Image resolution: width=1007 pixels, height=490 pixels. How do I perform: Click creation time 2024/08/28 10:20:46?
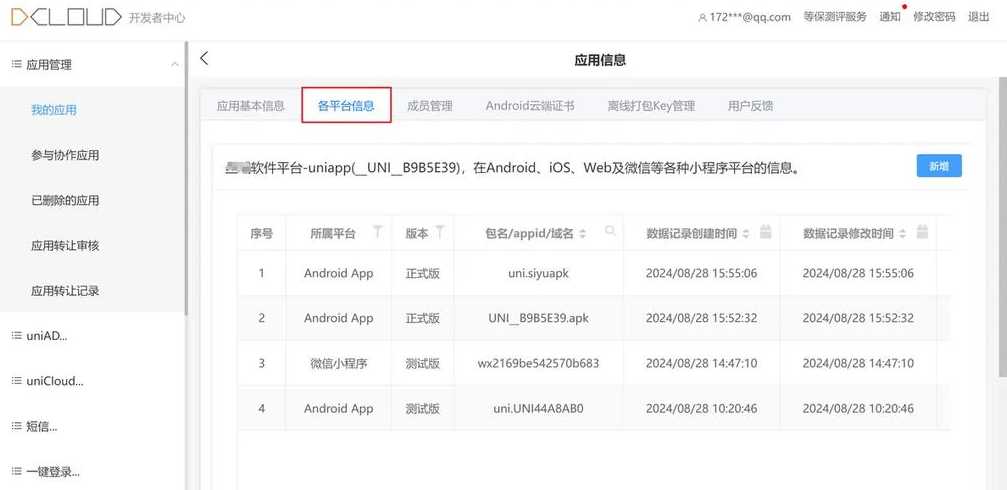click(701, 408)
